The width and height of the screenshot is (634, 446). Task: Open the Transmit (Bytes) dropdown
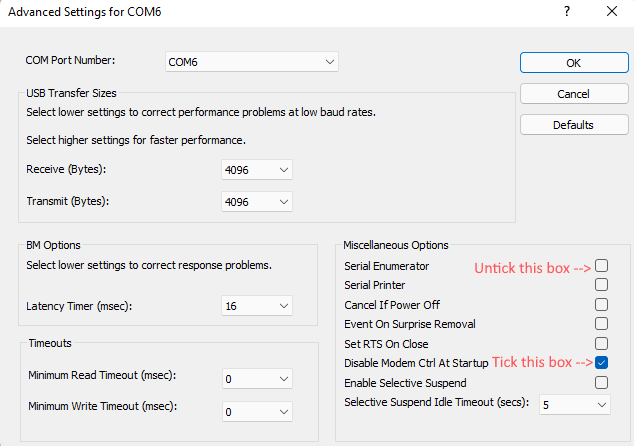[x=257, y=201]
